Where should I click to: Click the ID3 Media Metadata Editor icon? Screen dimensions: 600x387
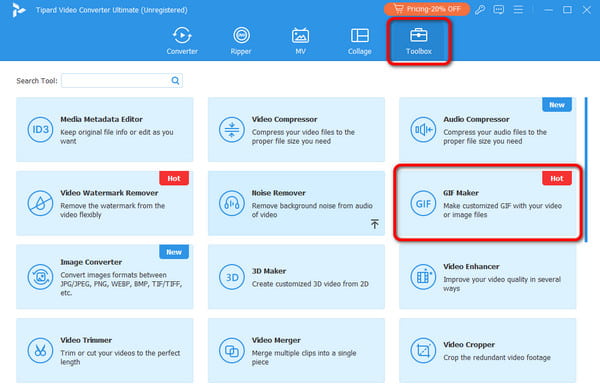(40, 129)
